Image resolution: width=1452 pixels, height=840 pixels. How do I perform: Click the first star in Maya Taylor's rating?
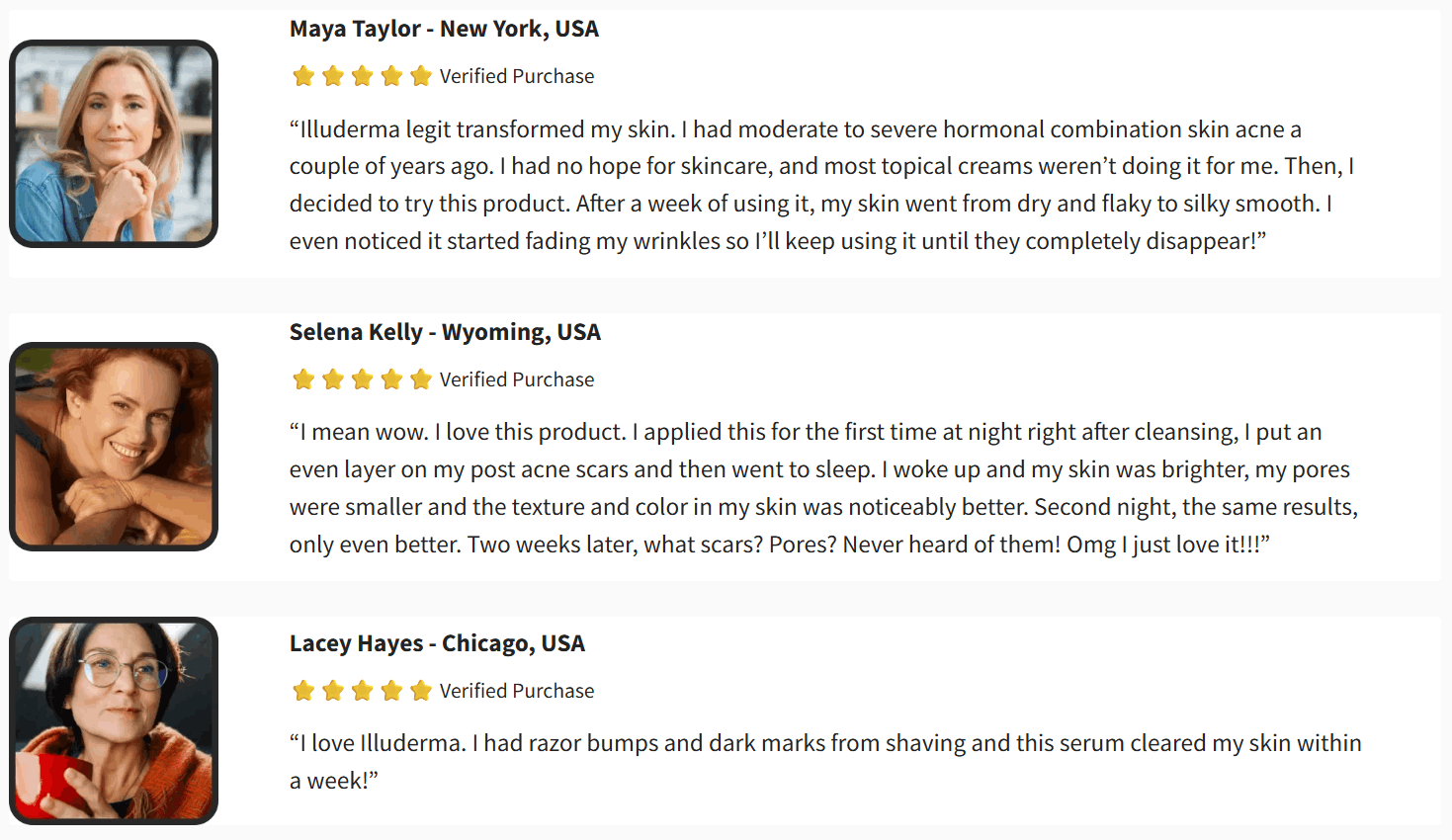tap(303, 76)
